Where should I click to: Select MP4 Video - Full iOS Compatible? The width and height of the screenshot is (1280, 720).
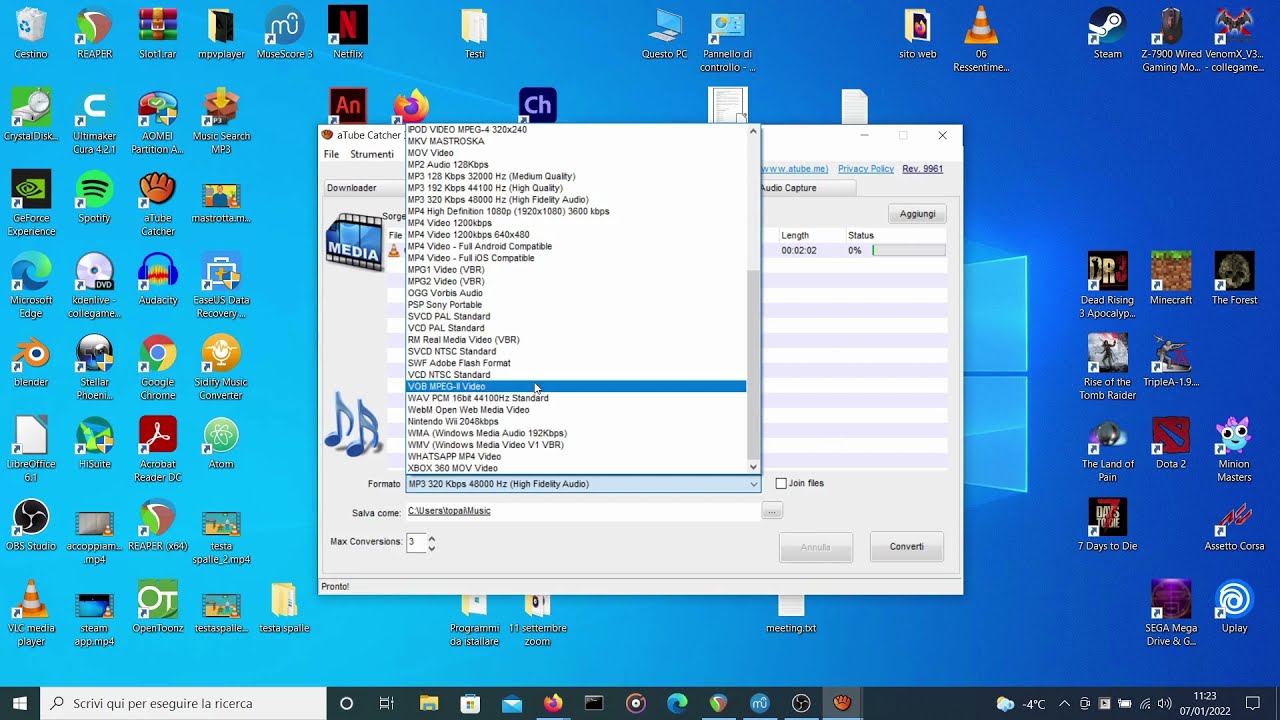(576, 258)
